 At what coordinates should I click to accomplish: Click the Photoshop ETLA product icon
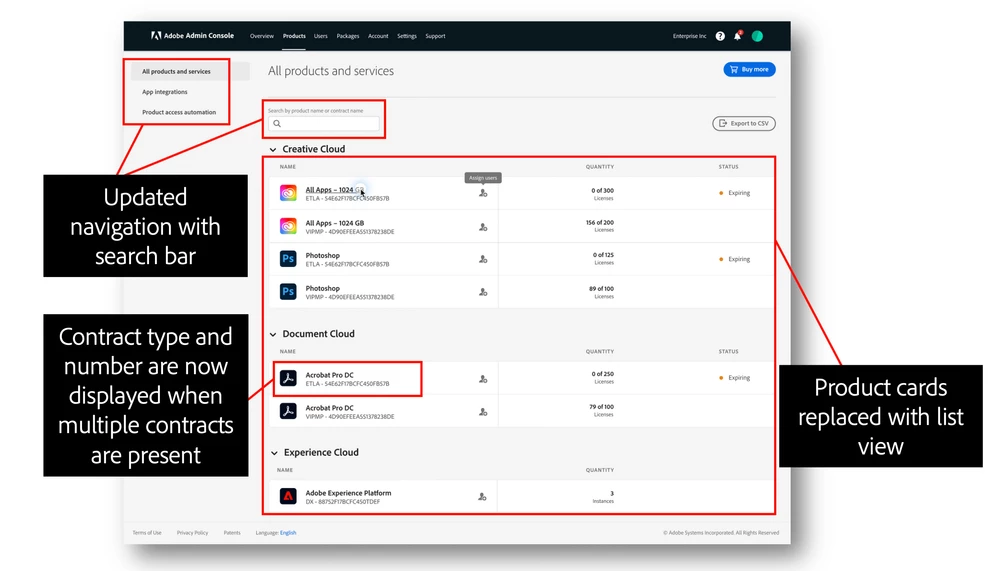pos(288,259)
